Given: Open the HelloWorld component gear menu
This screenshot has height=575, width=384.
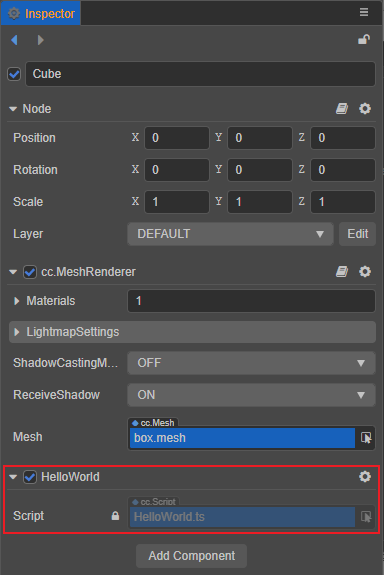Looking at the screenshot, I should click(365, 476).
